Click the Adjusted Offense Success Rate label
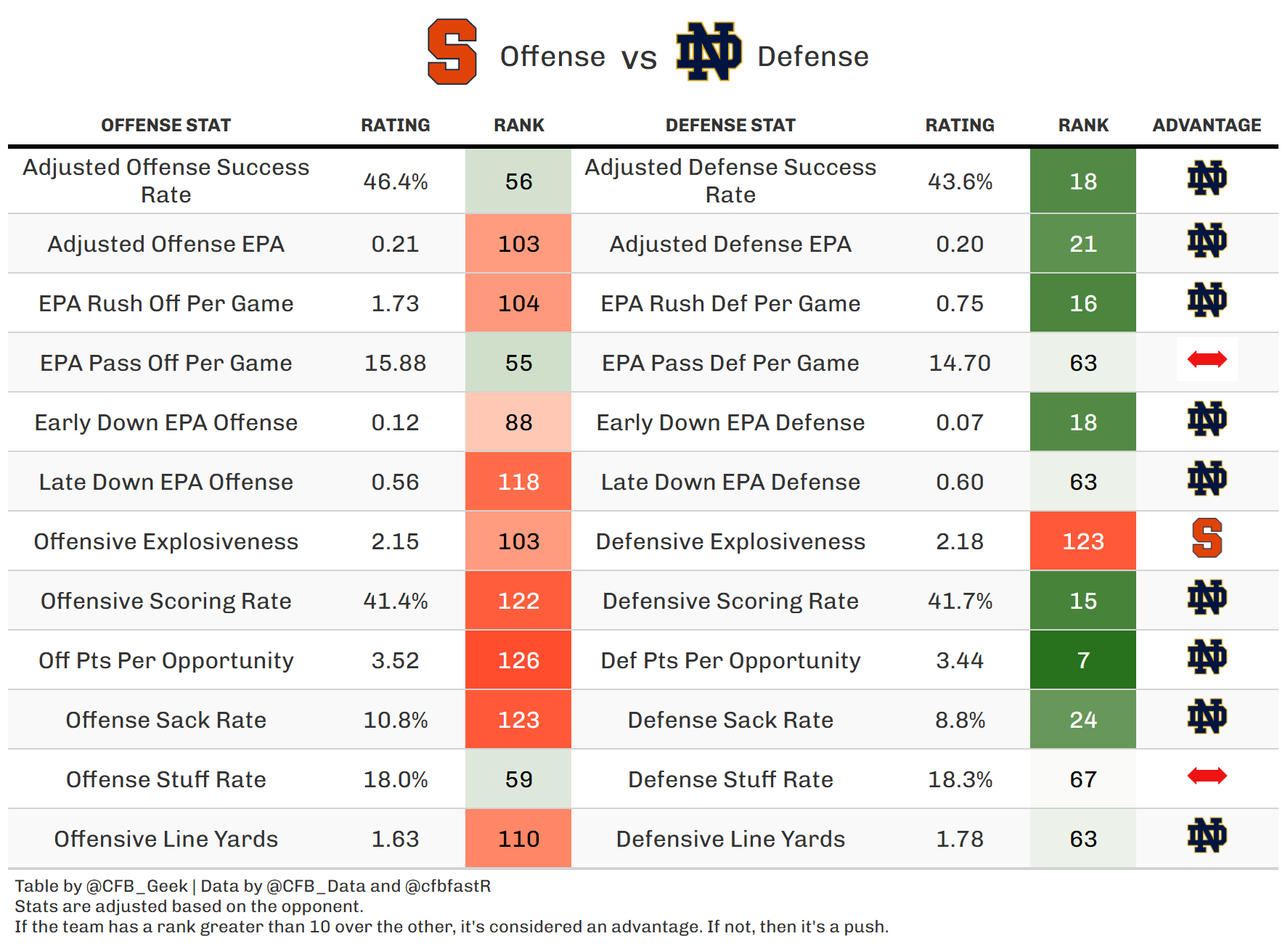The height and width of the screenshot is (952, 1285). (x=166, y=181)
